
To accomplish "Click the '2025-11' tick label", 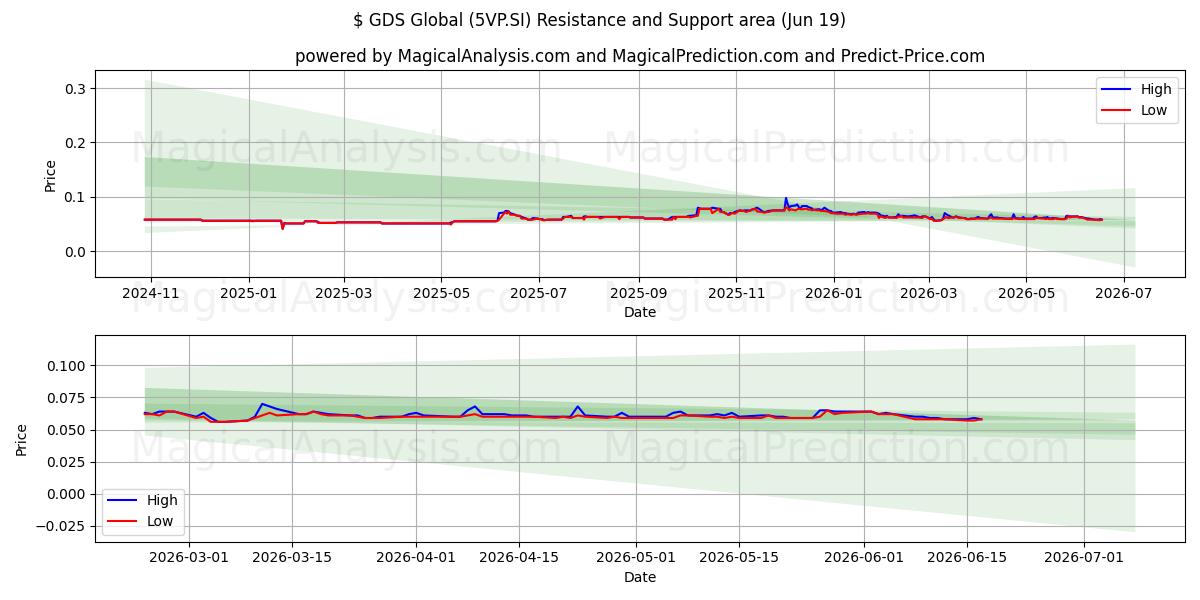I will (x=736, y=294).
